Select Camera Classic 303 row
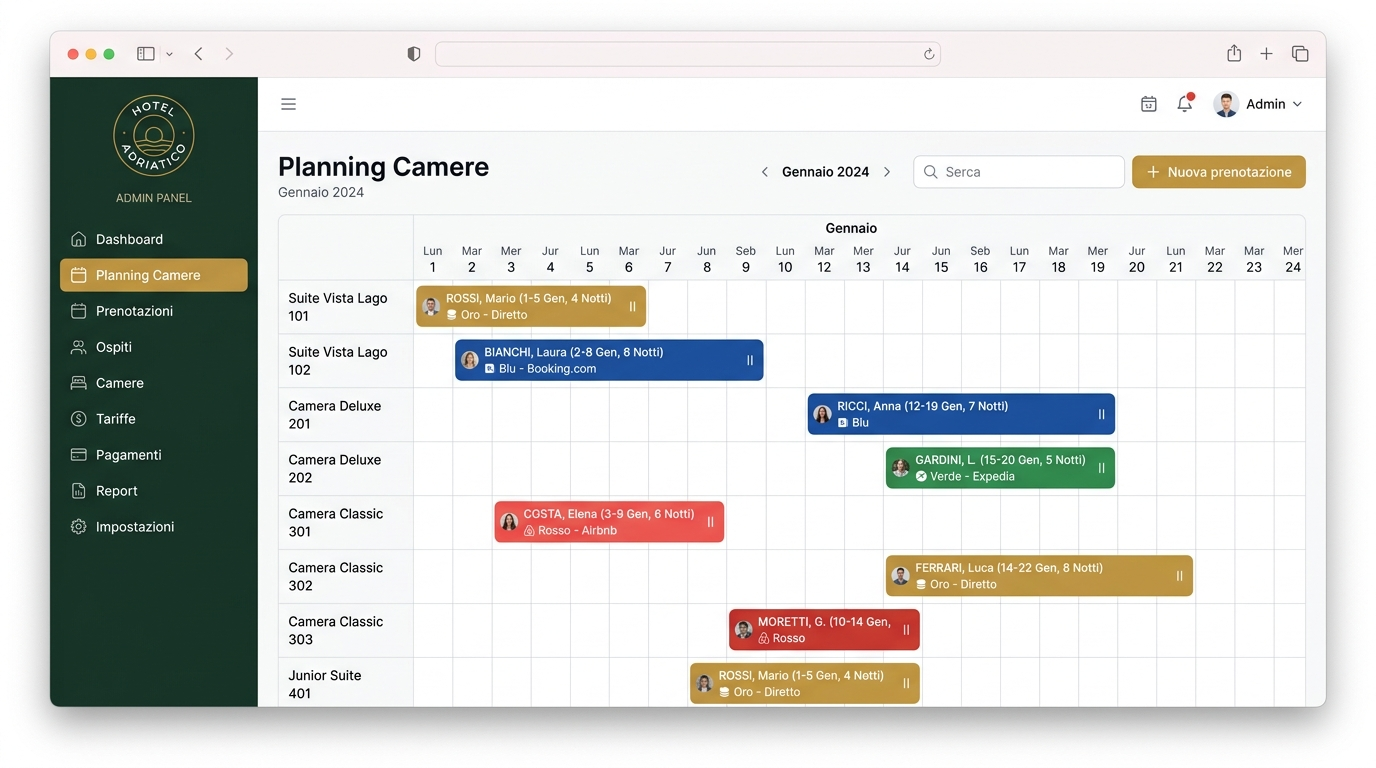This screenshot has height=768, width=1376. 346,631
